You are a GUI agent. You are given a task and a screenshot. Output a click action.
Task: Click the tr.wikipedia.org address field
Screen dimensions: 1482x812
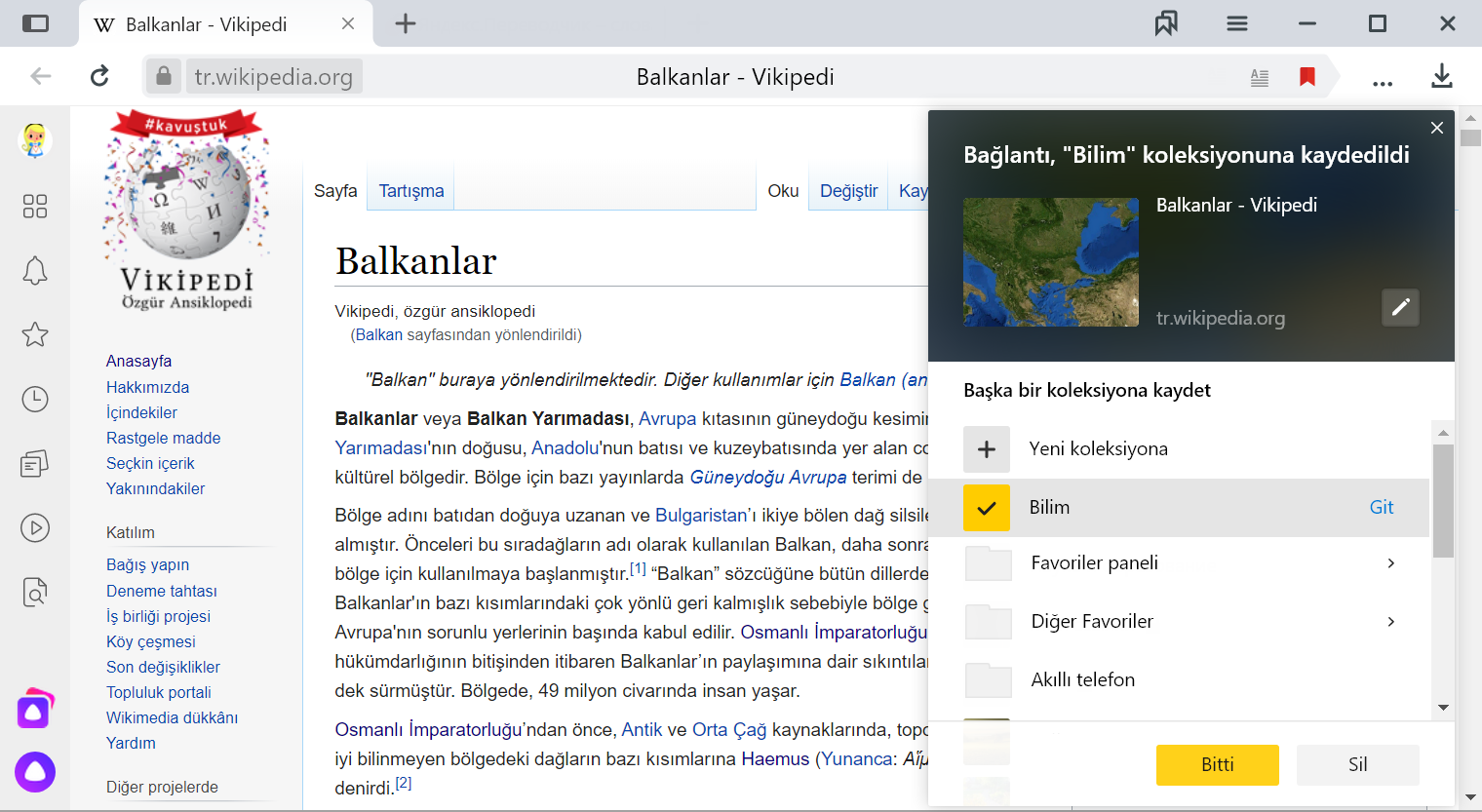(274, 76)
